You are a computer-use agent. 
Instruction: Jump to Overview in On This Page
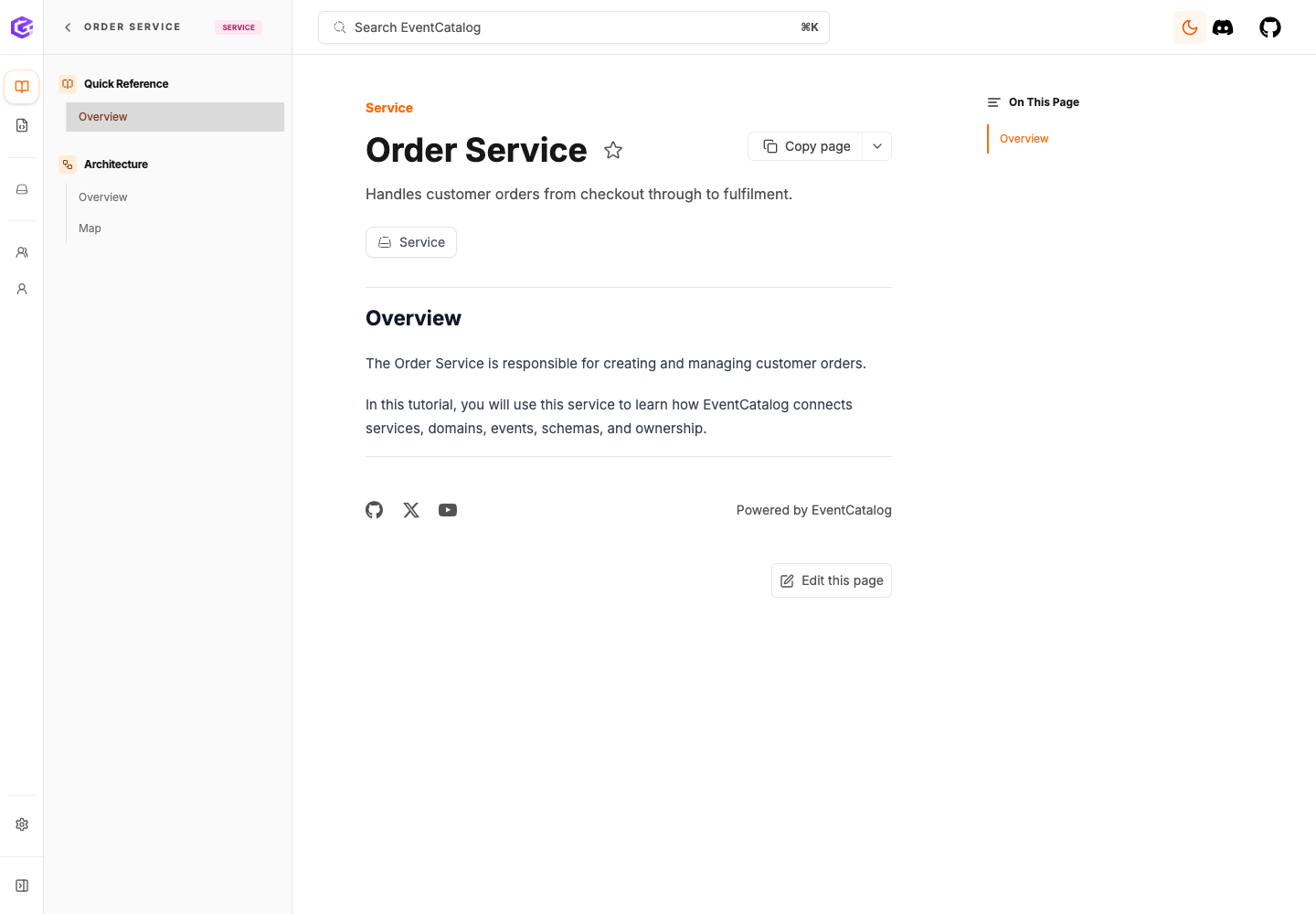click(1024, 139)
